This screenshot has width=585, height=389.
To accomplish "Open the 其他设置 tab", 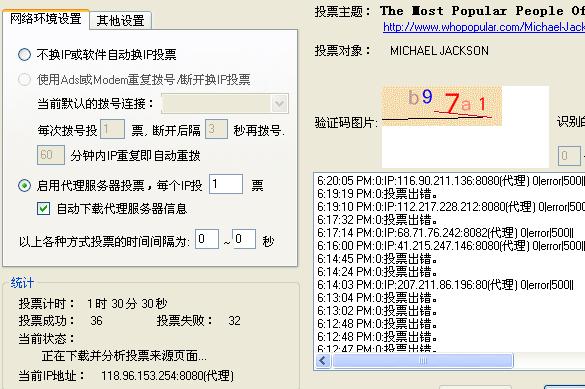I will pos(120,21).
